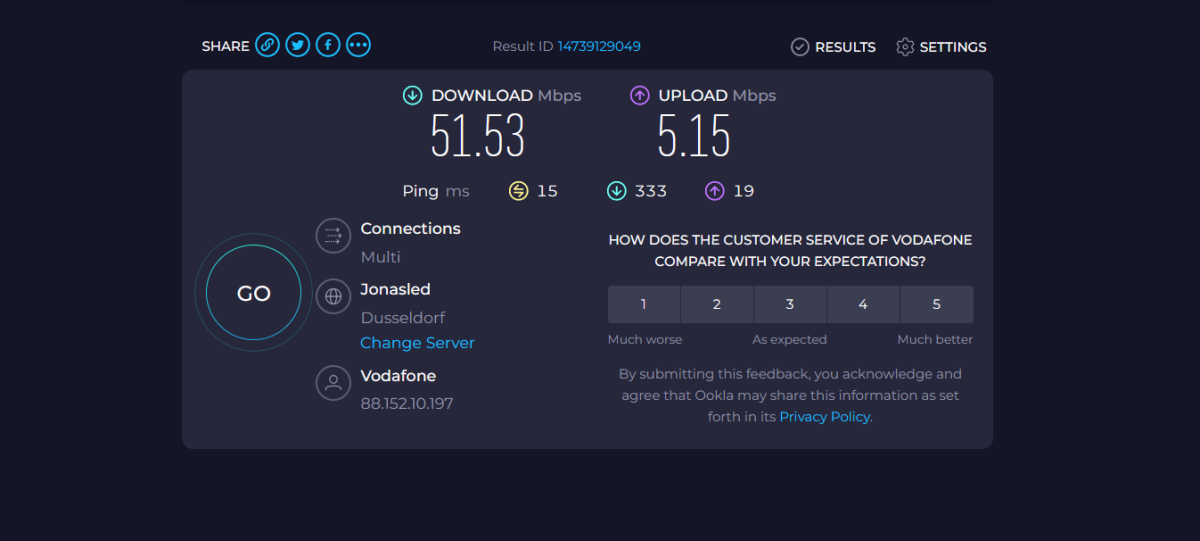Open the Result ID 14739129049 link

(x=599, y=46)
